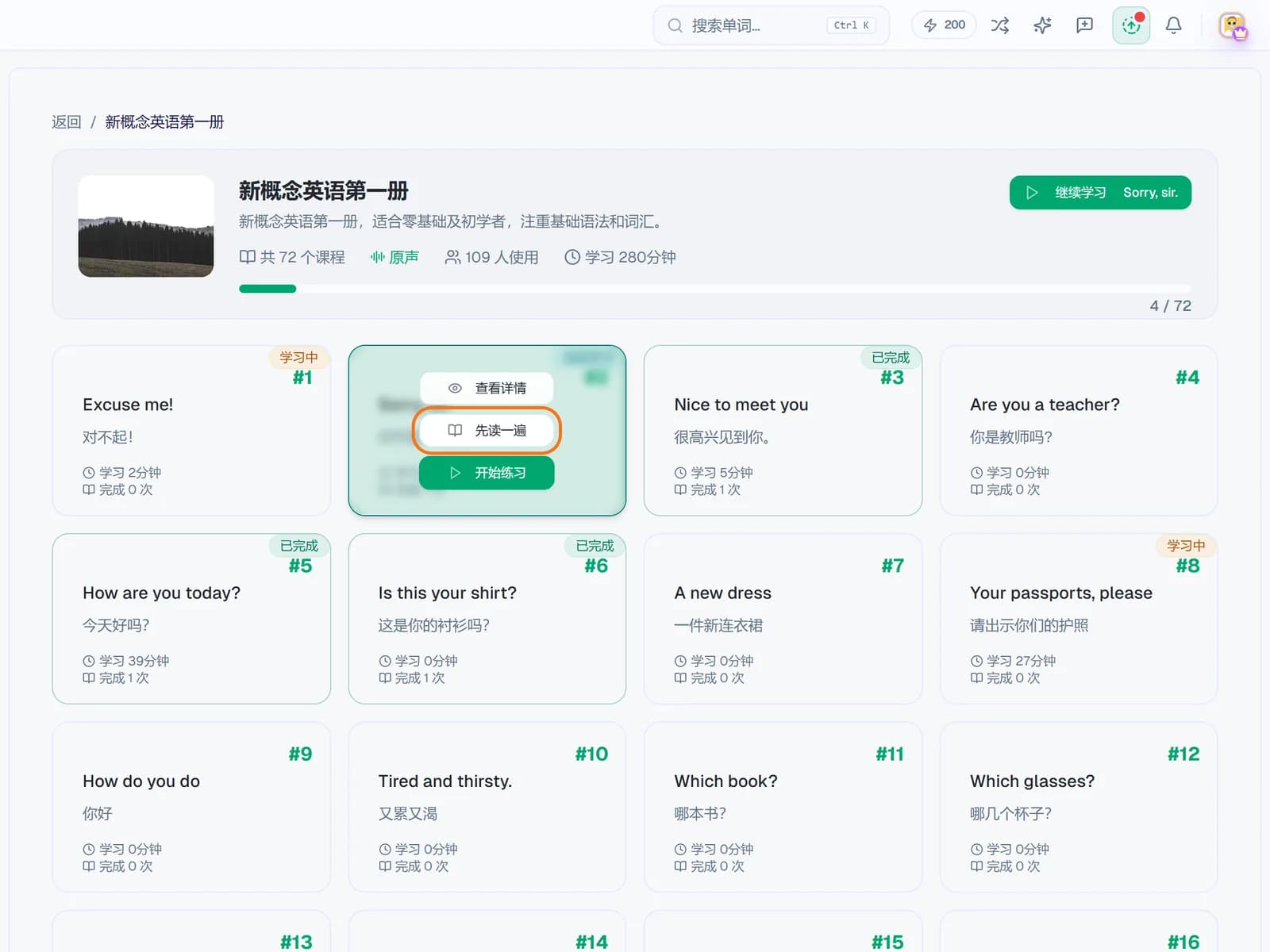Click the course progress bar
Image resolution: width=1270 pixels, height=952 pixels.
coord(714,289)
